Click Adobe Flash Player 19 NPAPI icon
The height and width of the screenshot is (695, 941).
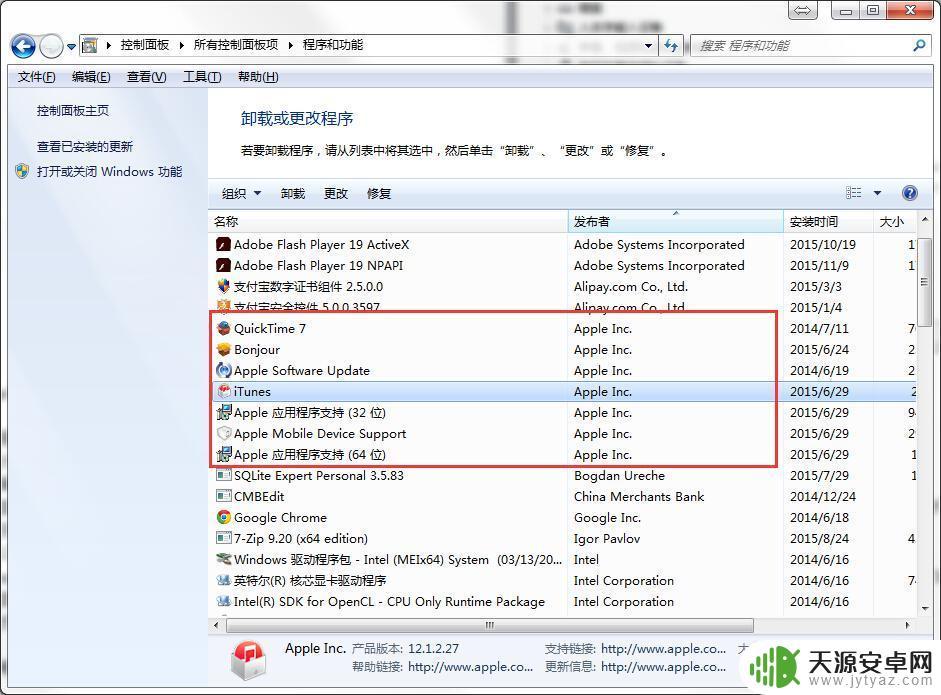223,266
